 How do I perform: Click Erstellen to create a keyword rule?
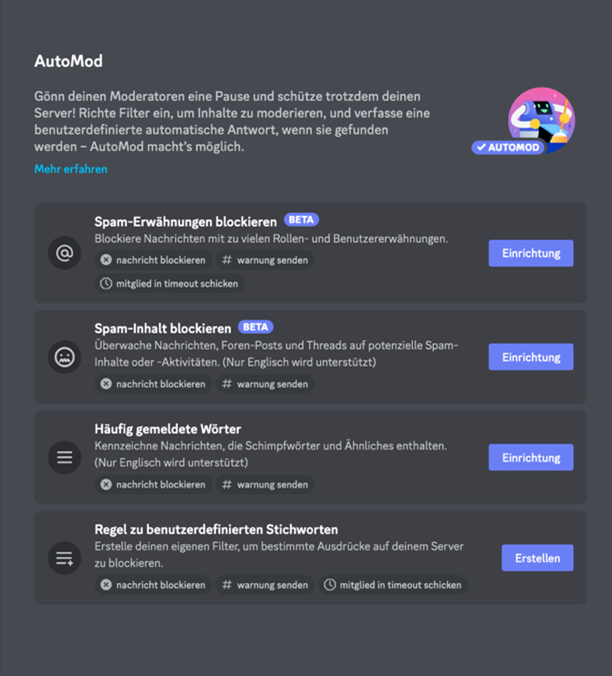point(537,557)
